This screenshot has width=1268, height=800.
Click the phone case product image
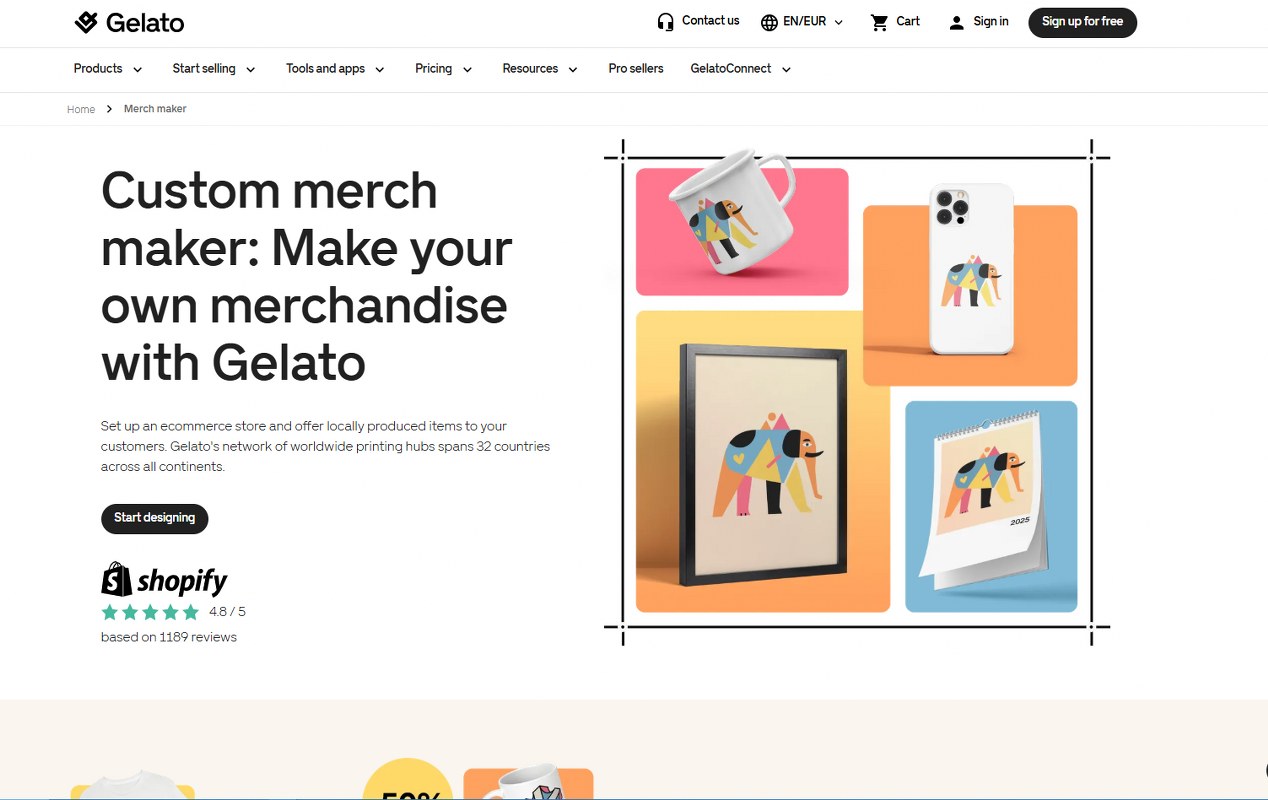(970, 285)
